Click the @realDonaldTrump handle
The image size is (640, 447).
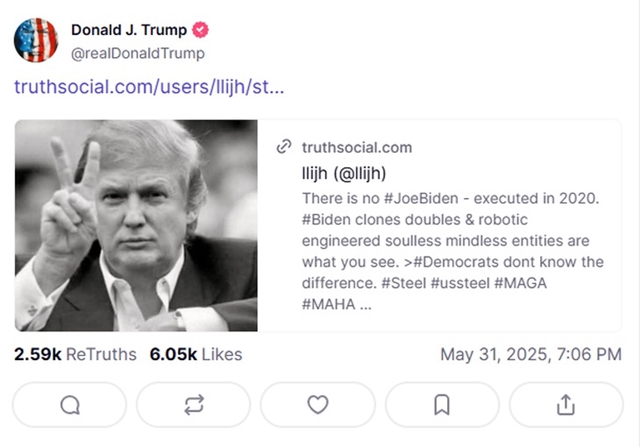pyautogui.click(x=137, y=54)
